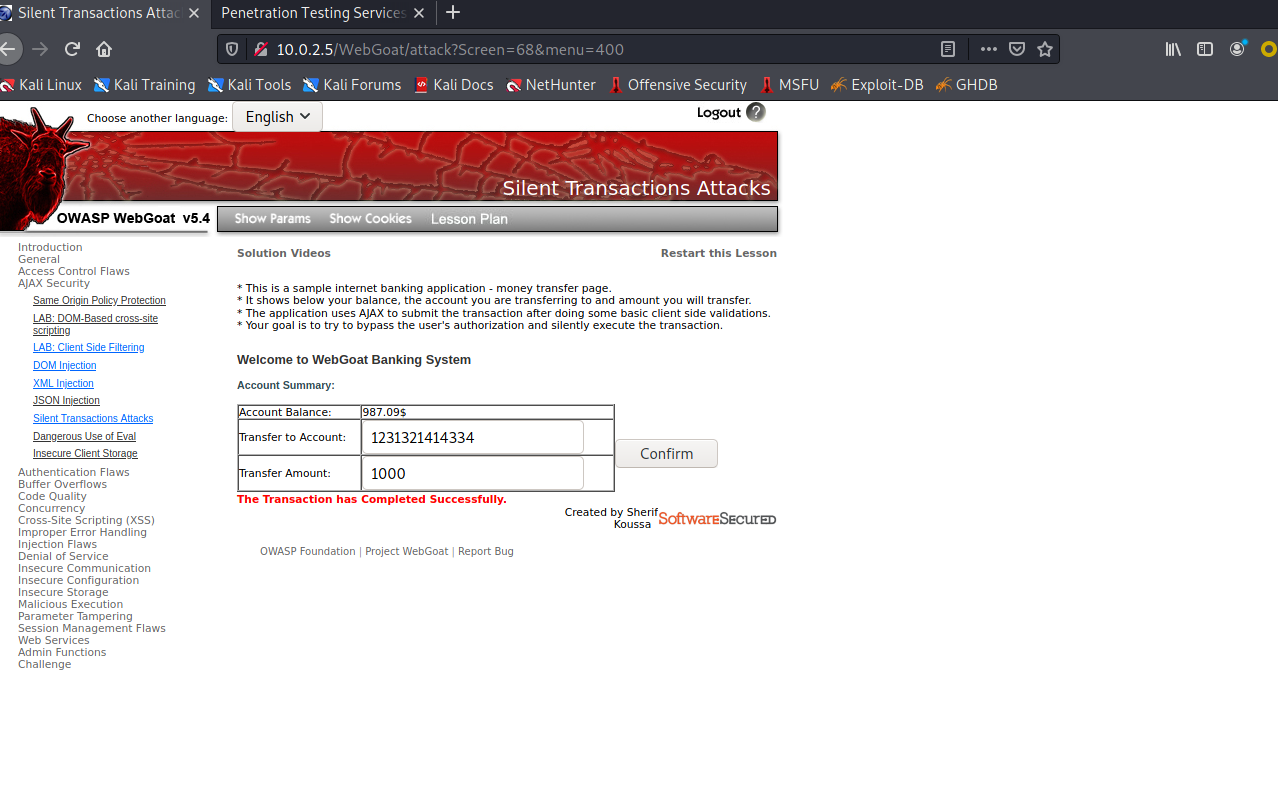Click the help question mark icon

coord(756,112)
